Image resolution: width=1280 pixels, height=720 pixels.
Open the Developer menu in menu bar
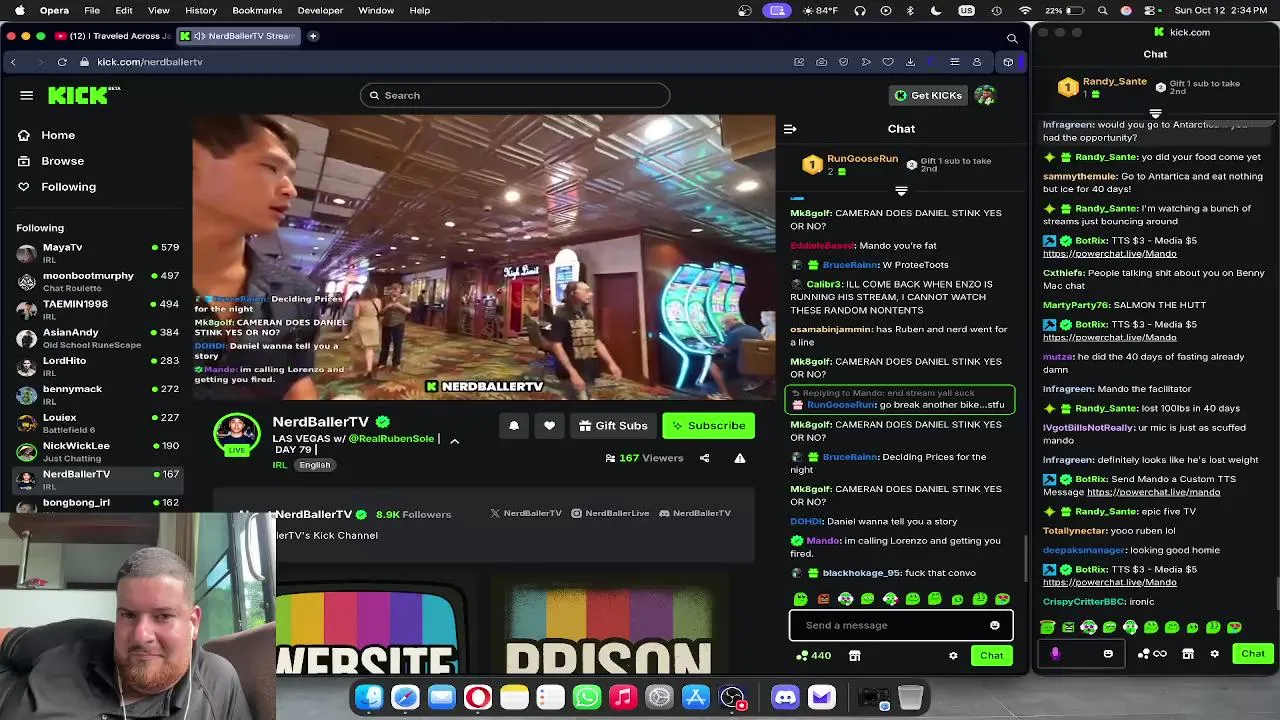point(320,10)
